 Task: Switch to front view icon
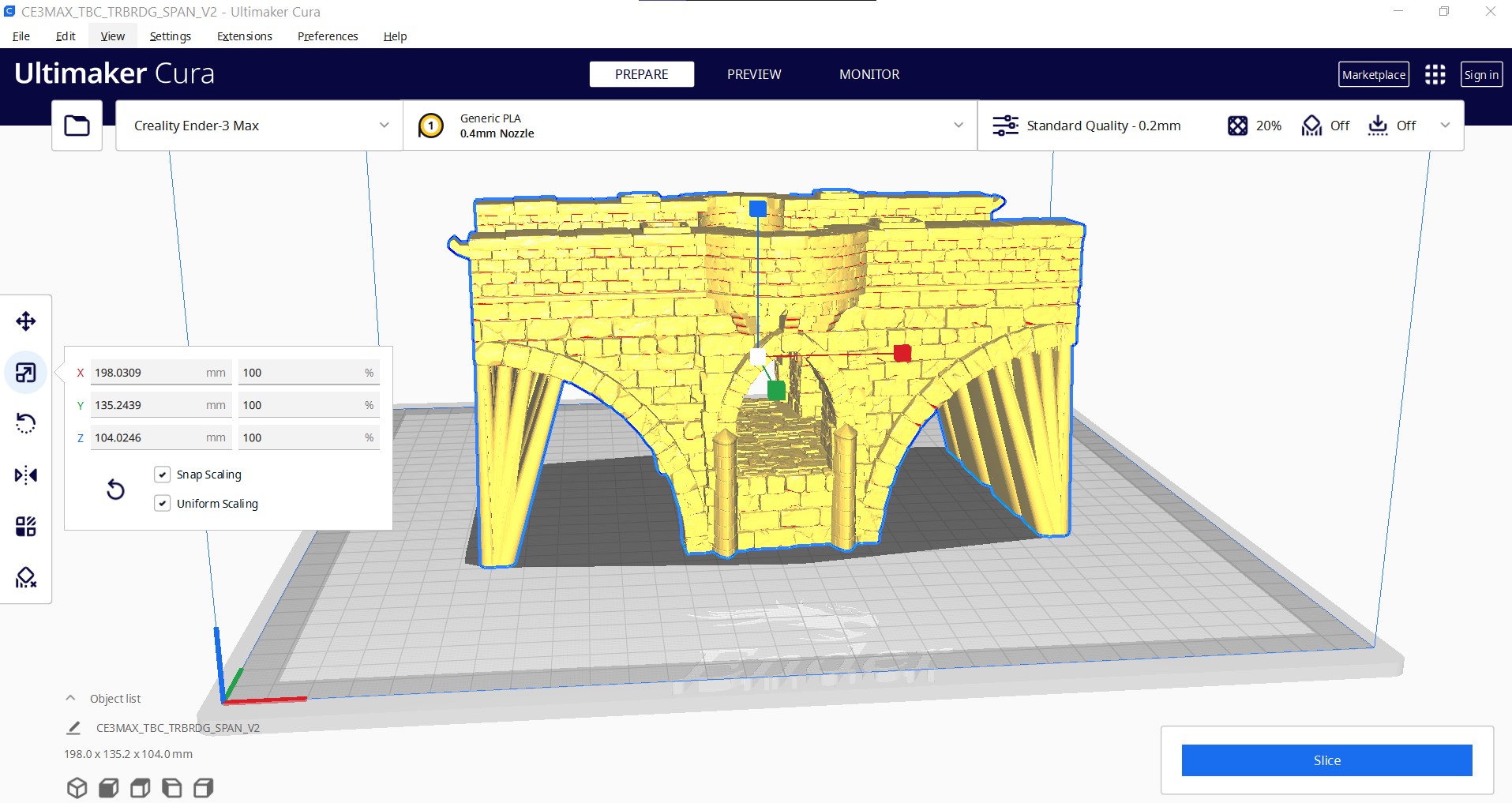108,787
